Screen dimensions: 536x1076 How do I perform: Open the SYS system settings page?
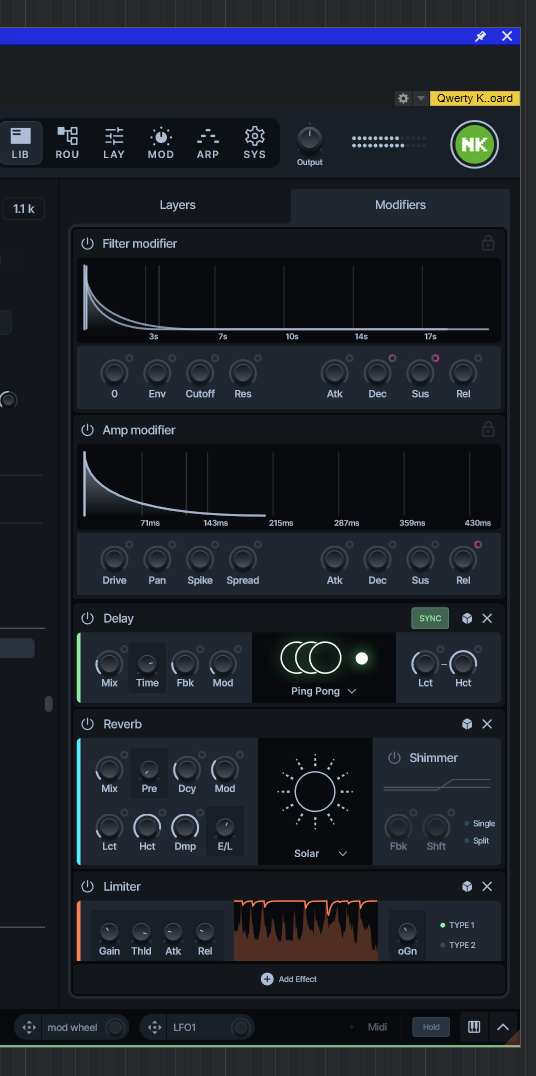point(255,143)
